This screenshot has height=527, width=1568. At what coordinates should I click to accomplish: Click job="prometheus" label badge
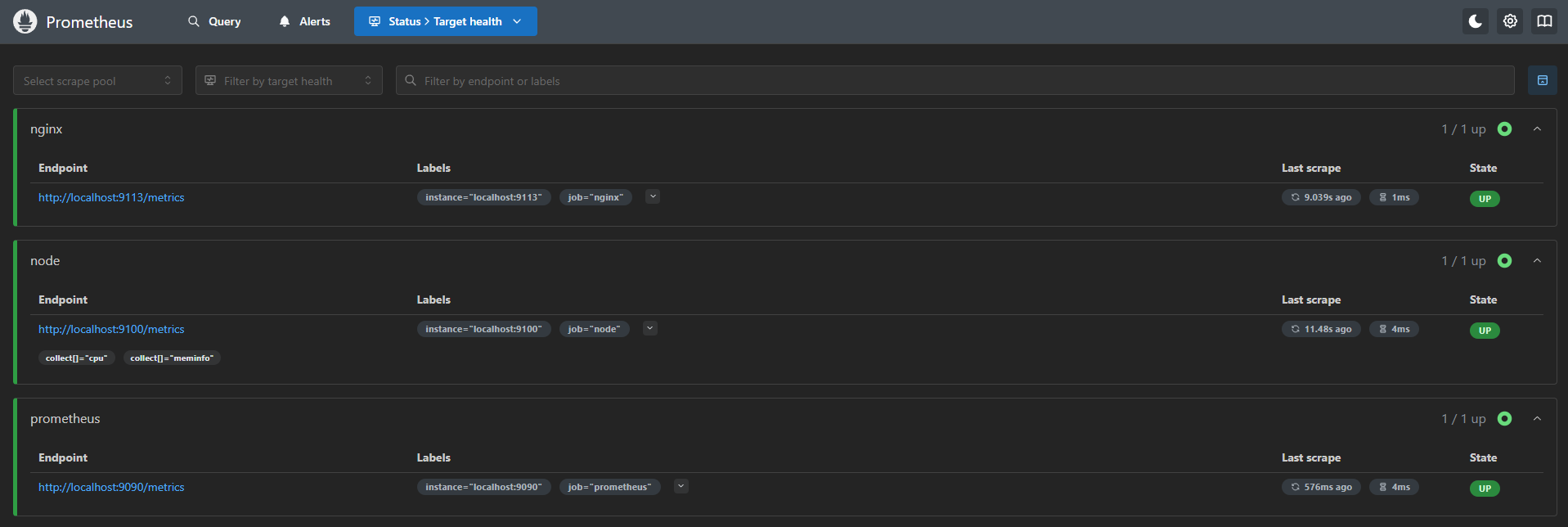[610, 487]
